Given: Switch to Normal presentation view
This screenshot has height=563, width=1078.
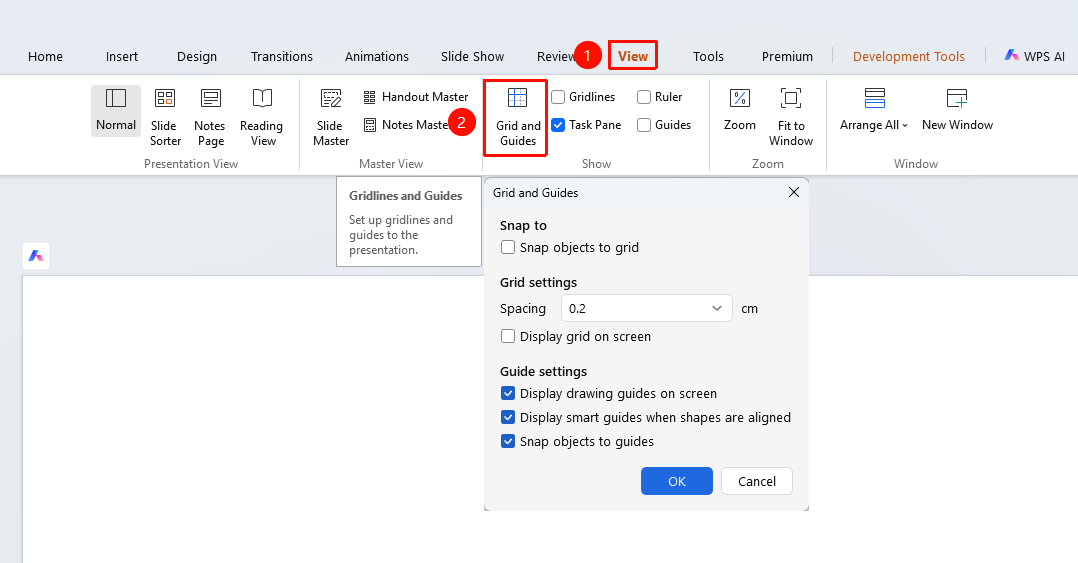Looking at the screenshot, I should click(116, 111).
